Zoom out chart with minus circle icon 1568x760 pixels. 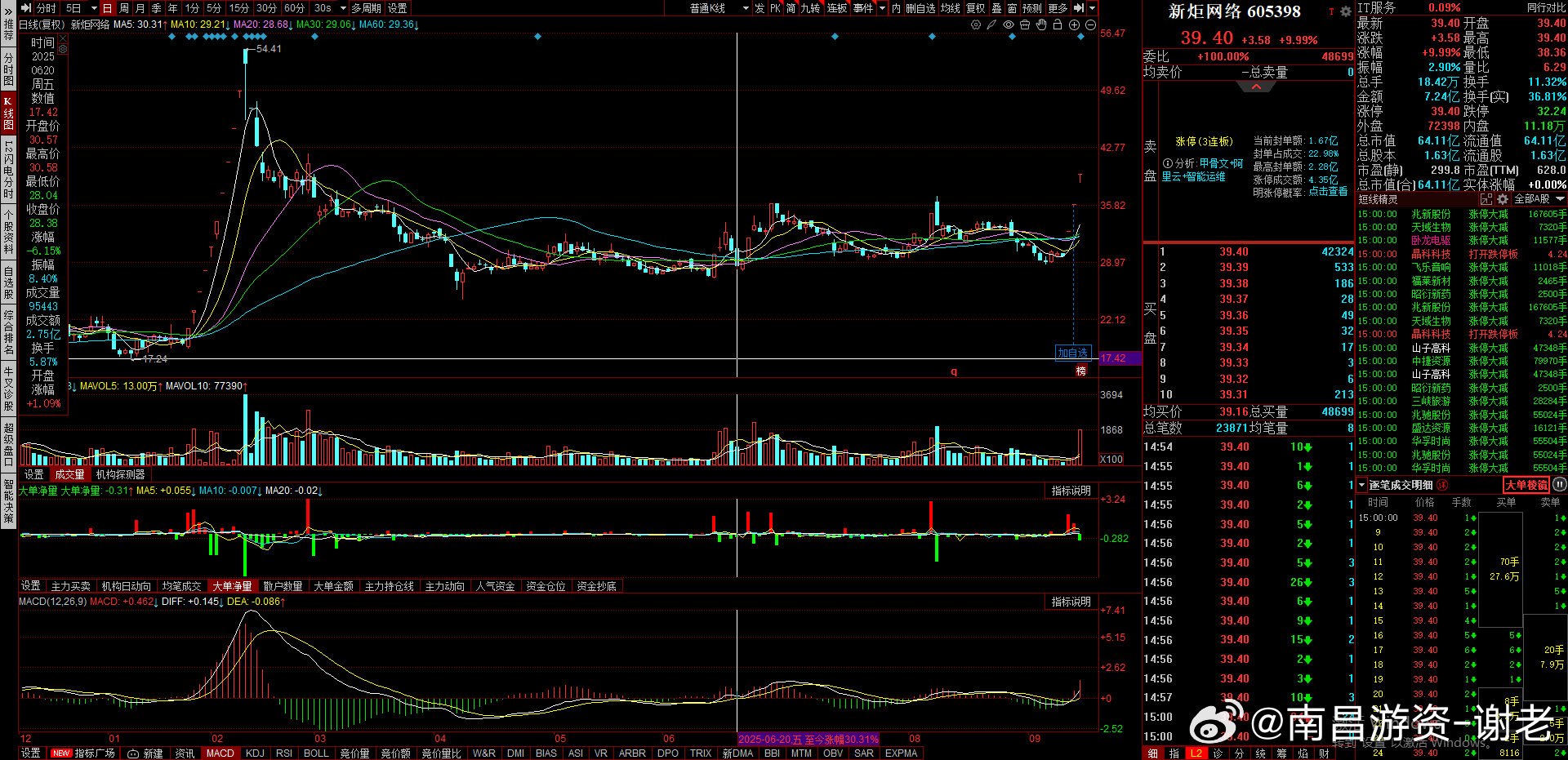[1090, 25]
